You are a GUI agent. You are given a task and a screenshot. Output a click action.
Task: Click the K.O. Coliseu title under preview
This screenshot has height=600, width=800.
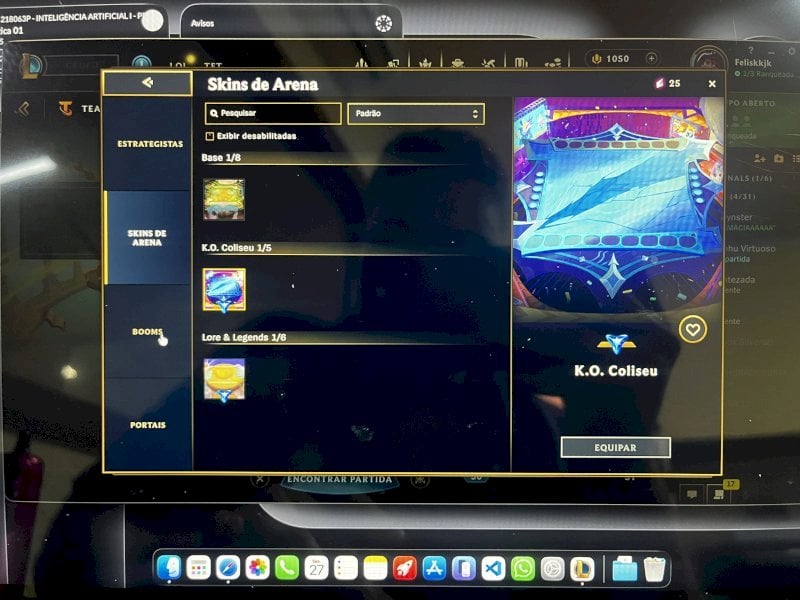click(x=616, y=371)
